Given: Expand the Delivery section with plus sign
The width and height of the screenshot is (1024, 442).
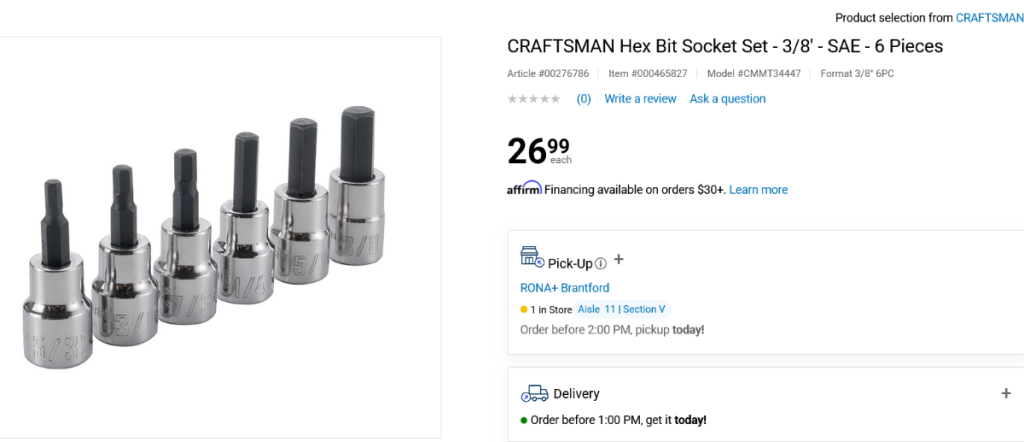Looking at the screenshot, I should click(x=1006, y=394).
